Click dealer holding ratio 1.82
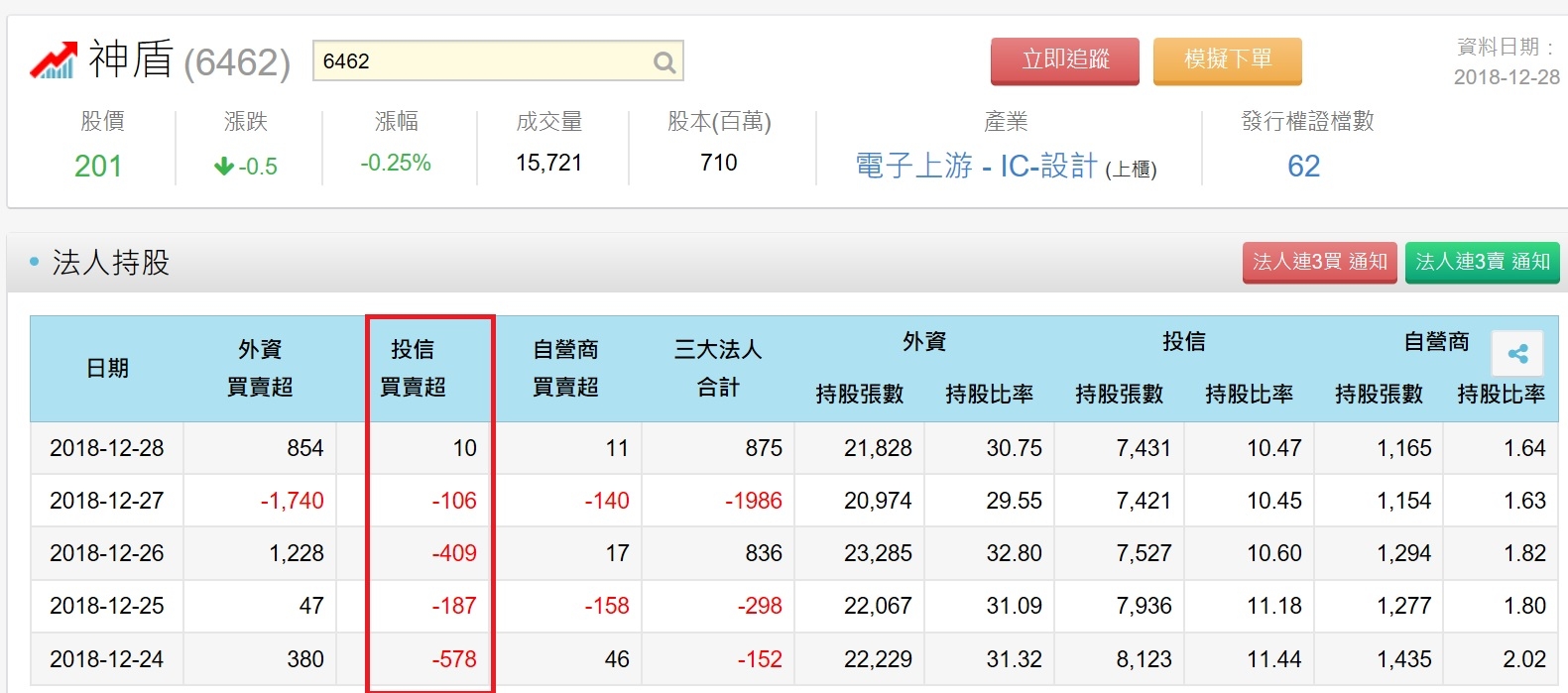Image resolution: width=1568 pixels, height=693 pixels. point(1524,553)
